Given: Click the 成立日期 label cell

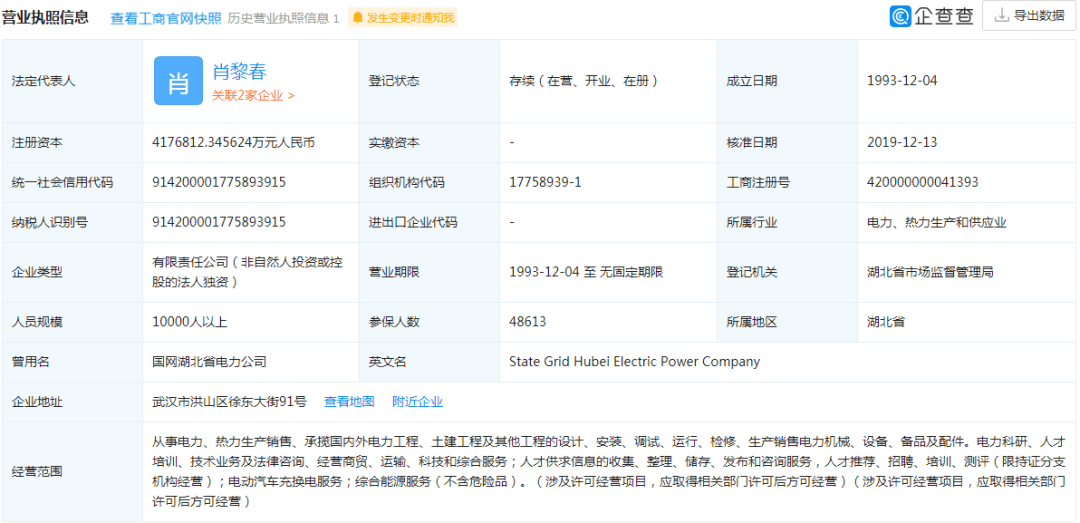Looking at the screenshot, I should pos(787,81).
